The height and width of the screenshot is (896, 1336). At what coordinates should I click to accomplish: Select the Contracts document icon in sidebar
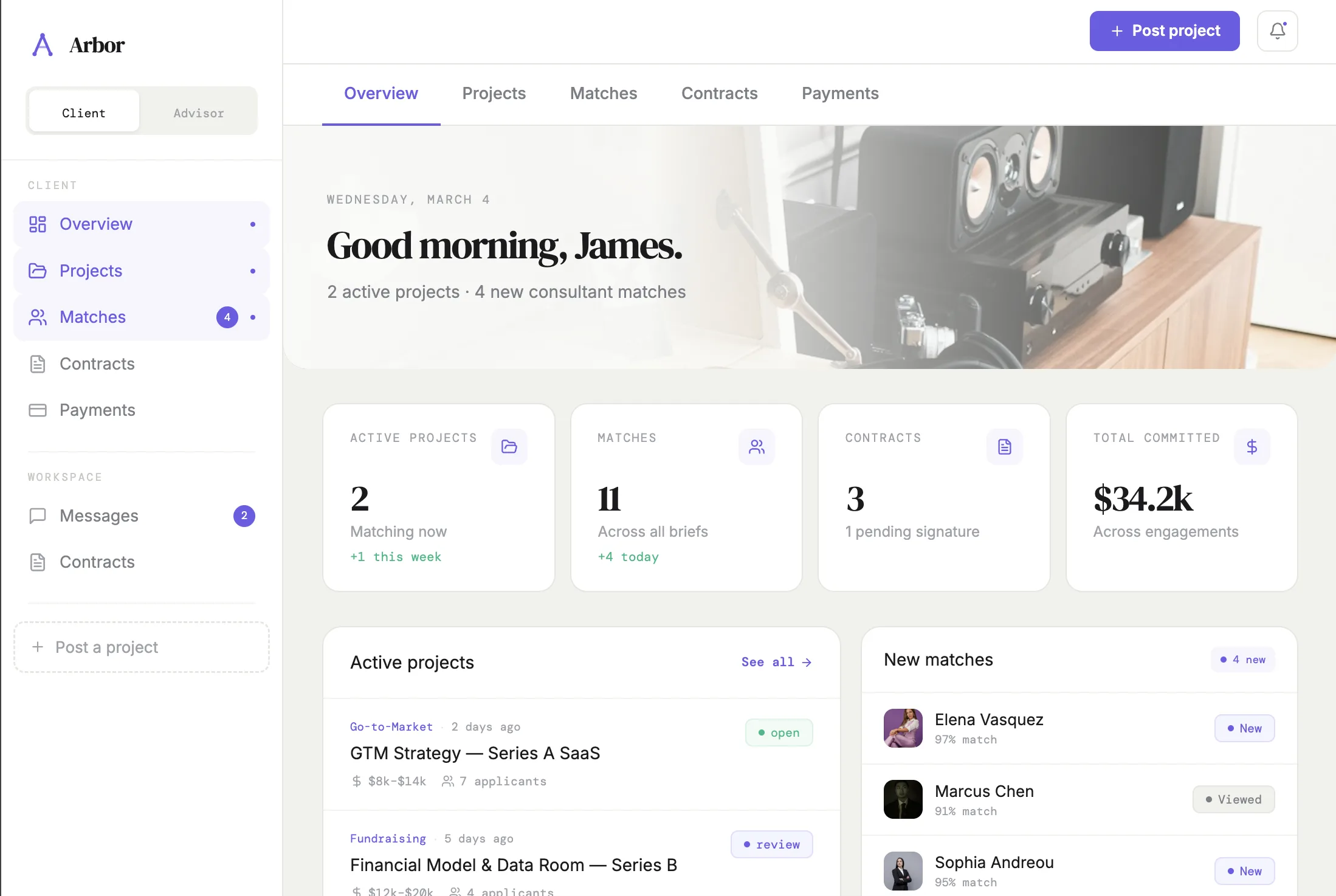[38, 364]
